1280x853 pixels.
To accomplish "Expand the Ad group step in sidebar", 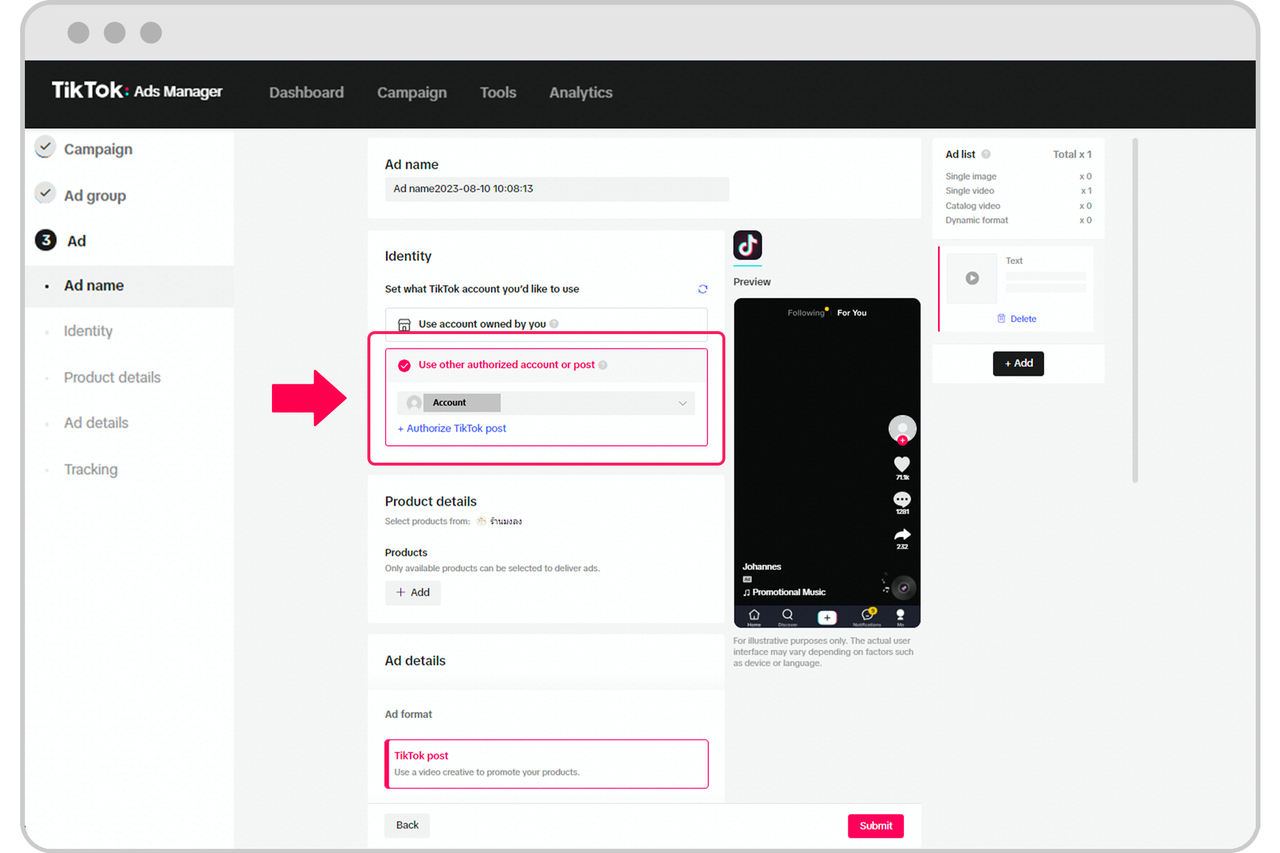I will click(x=94, y=195).
